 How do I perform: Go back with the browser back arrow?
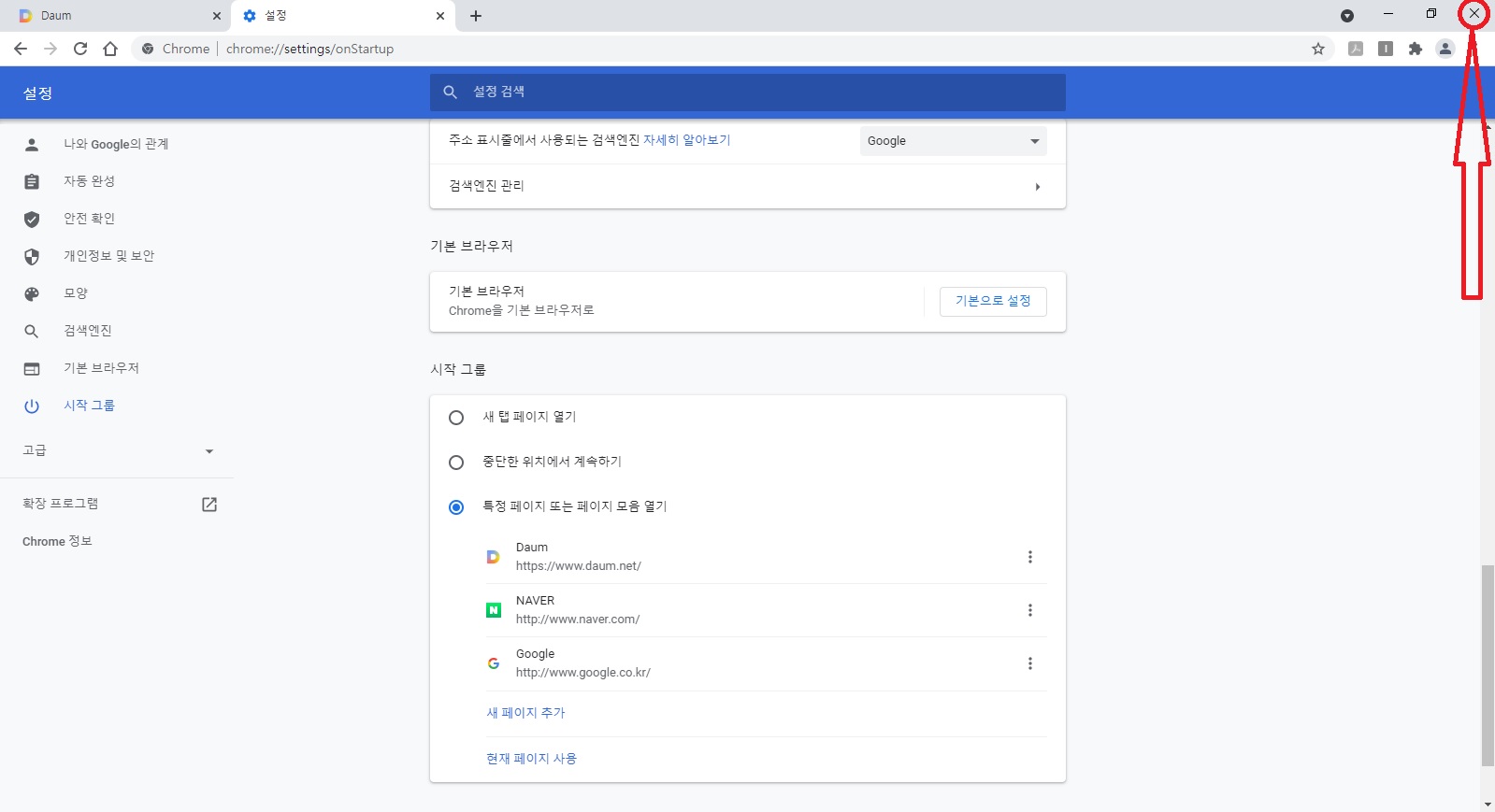(21, 49)
